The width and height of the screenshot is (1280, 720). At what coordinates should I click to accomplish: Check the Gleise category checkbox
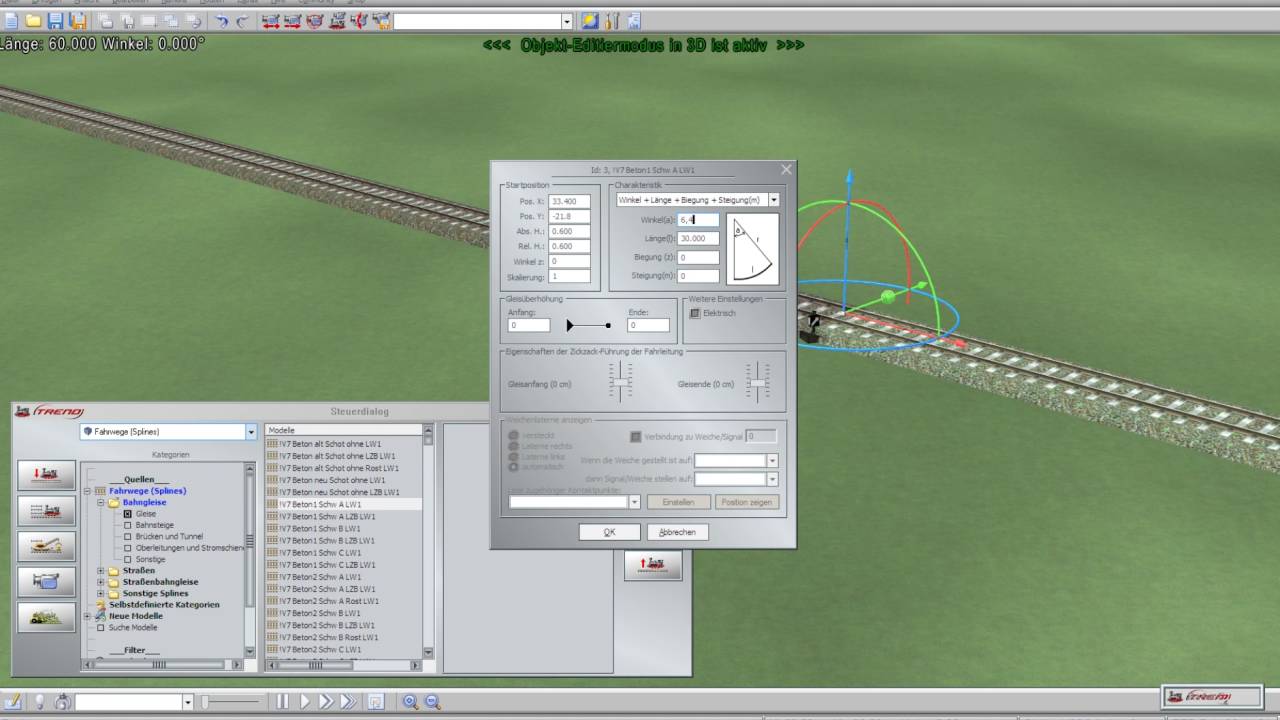pos(128,514)
